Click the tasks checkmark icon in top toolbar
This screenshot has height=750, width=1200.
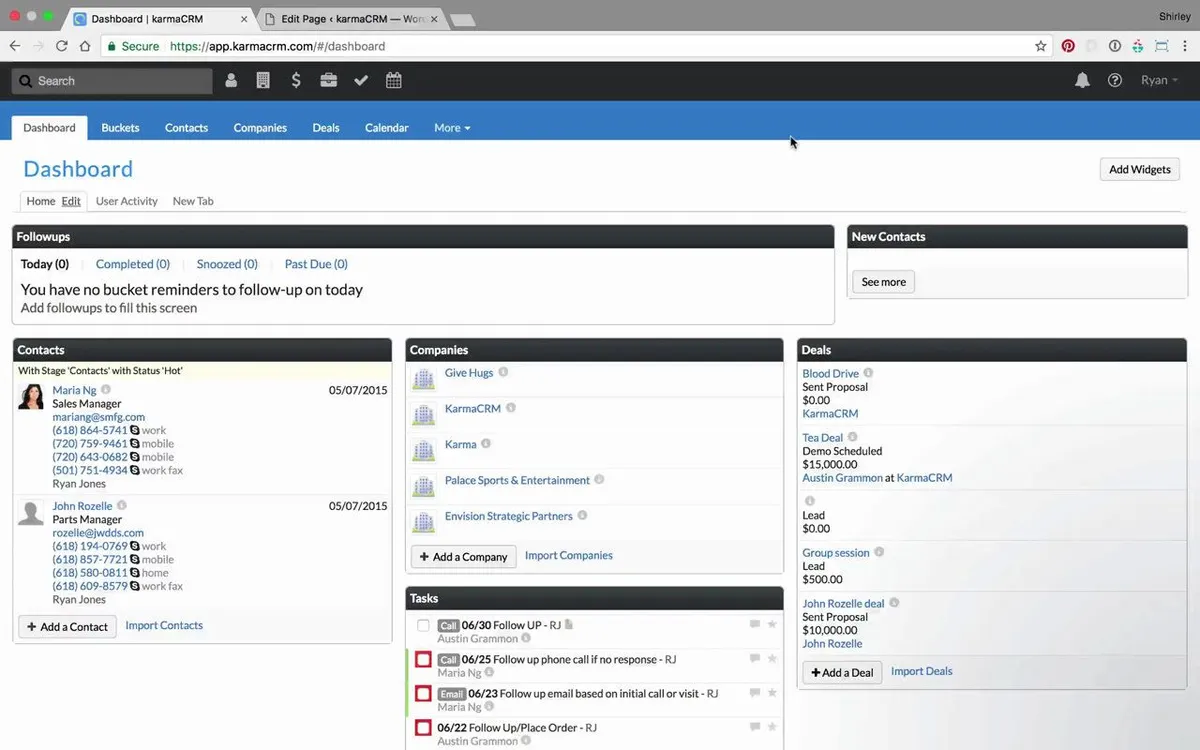point(361,81)
